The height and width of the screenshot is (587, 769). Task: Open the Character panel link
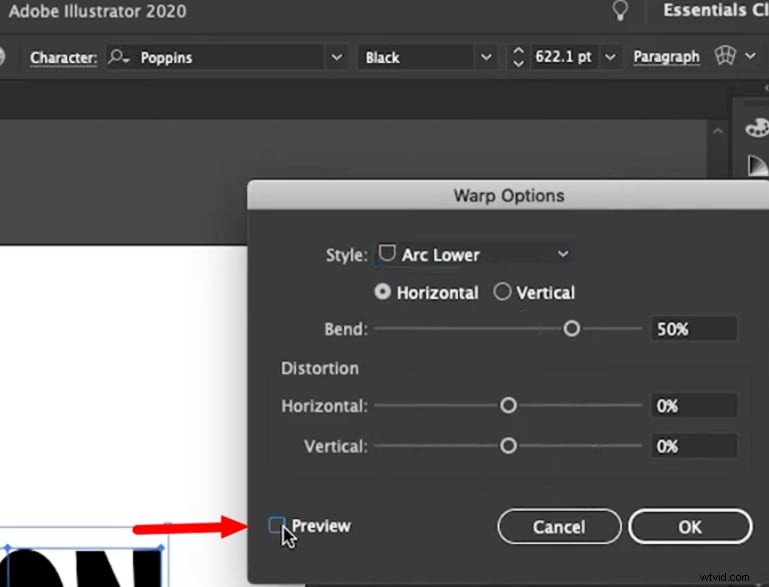63,57
